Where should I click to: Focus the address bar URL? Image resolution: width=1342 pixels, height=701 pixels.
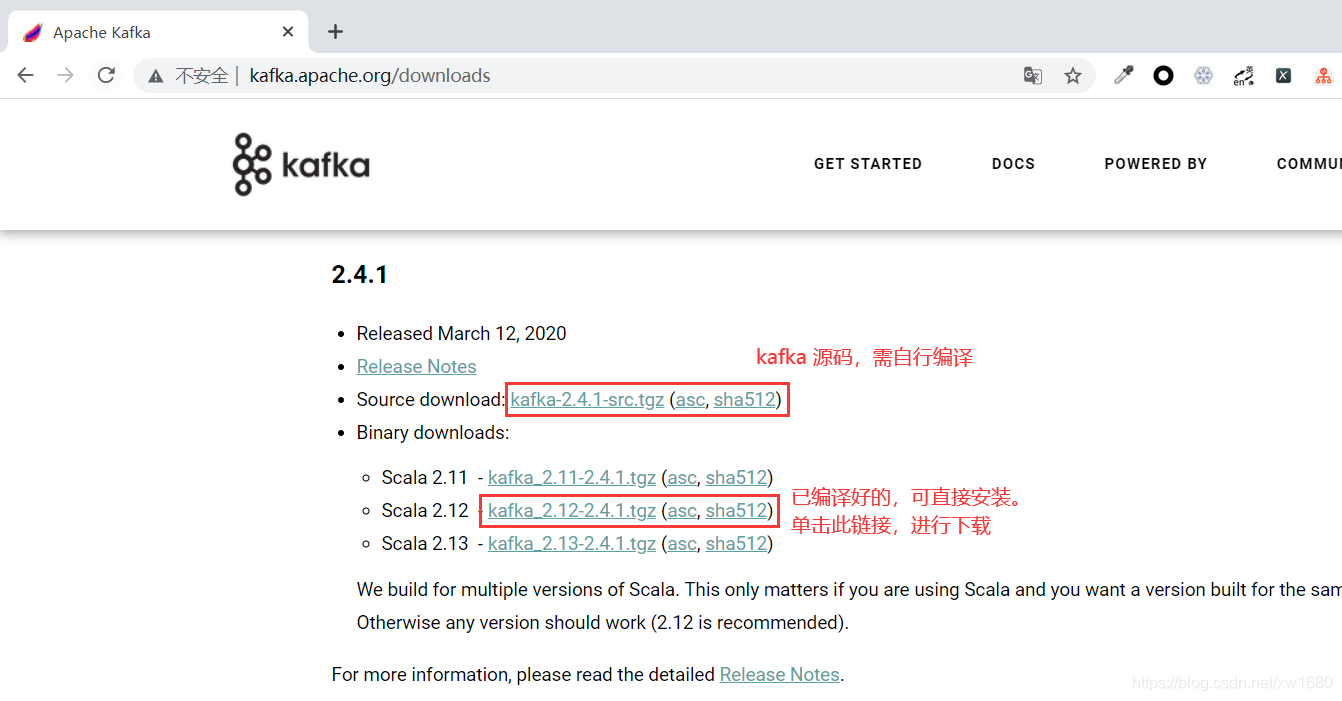(370, 75)
